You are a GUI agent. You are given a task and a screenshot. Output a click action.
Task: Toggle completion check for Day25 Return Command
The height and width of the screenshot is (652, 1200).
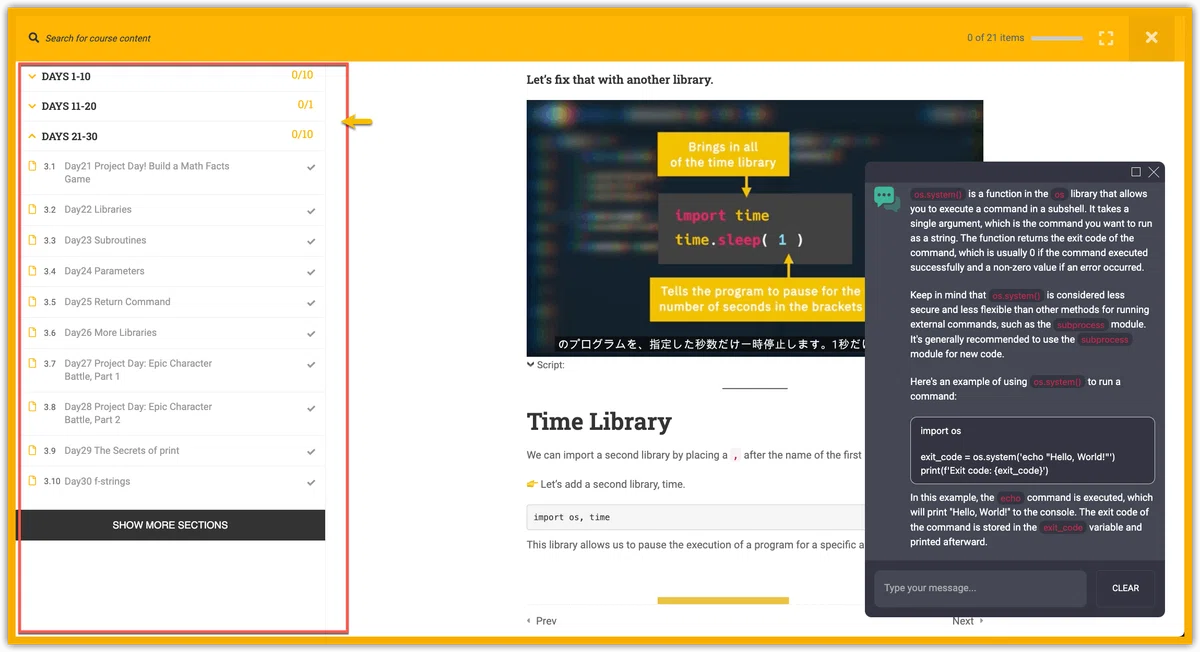click(311, 303)
